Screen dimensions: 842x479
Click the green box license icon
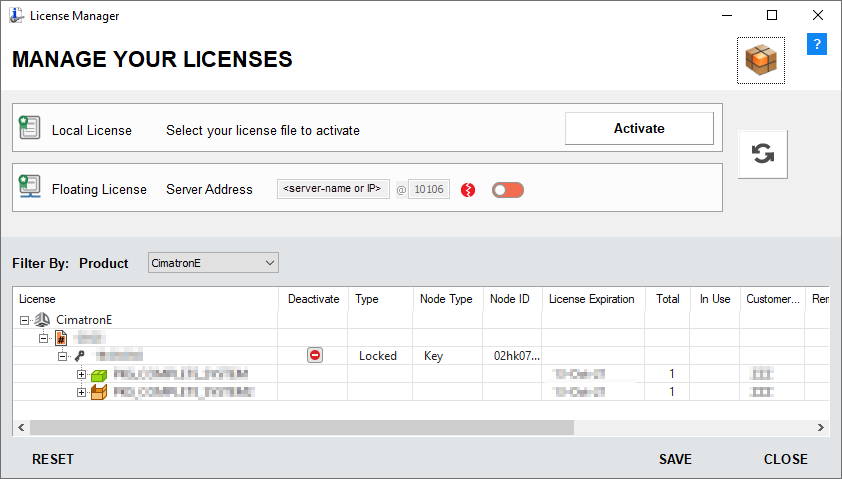[99, 374]
